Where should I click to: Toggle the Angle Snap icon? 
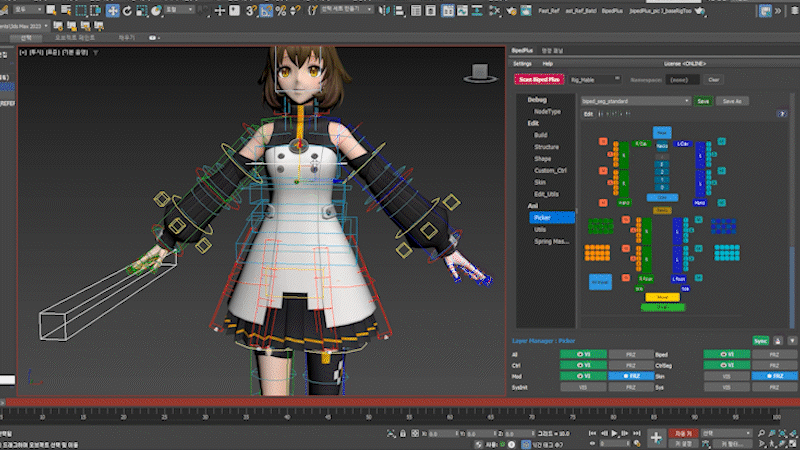(x=266, y=10)
